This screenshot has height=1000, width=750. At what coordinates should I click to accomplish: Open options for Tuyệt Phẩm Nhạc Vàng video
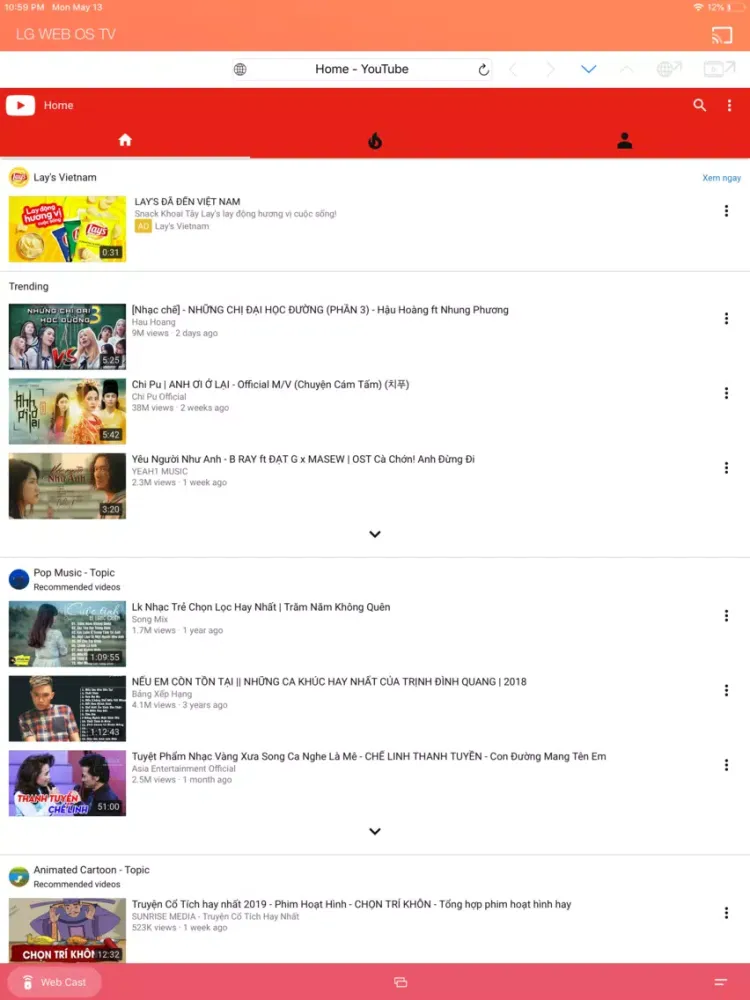click(x=726, y=765)
